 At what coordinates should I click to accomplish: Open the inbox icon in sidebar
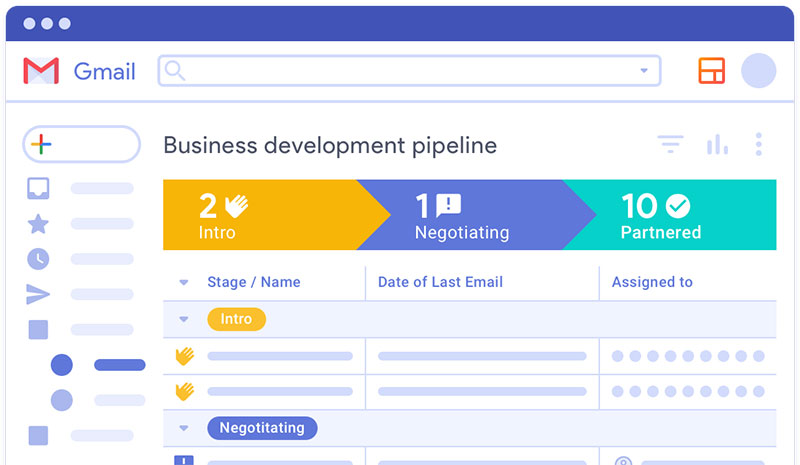coord(38,188)
